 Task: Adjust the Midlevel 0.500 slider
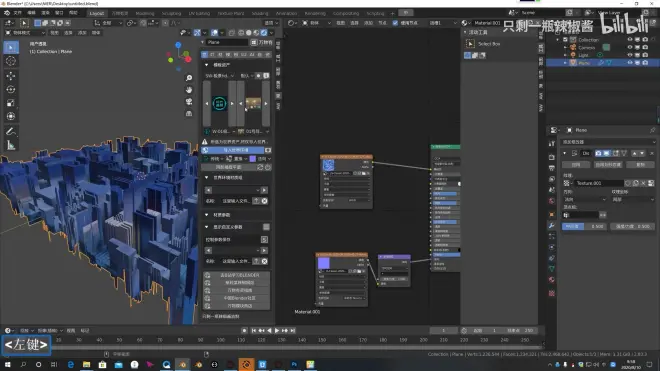(585, 226)
